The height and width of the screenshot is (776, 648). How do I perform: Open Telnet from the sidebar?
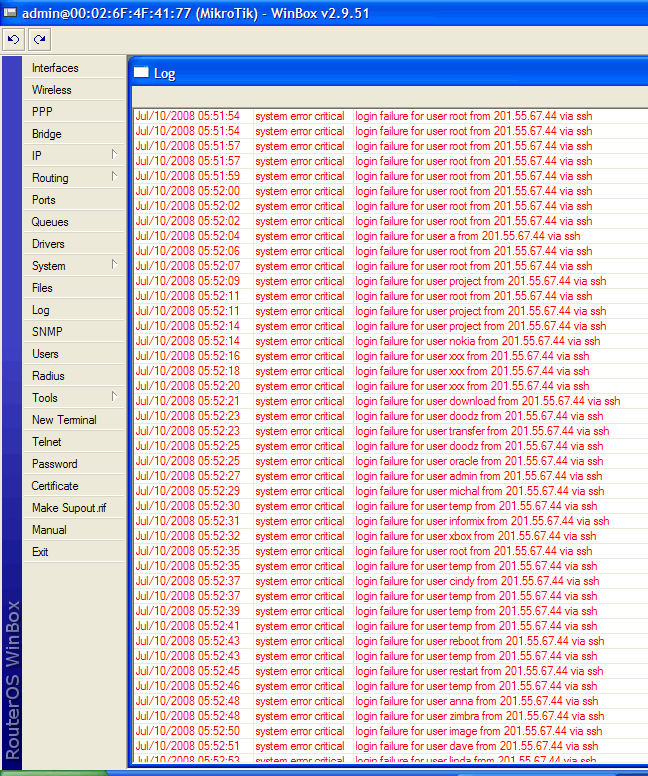coord(74,442)
